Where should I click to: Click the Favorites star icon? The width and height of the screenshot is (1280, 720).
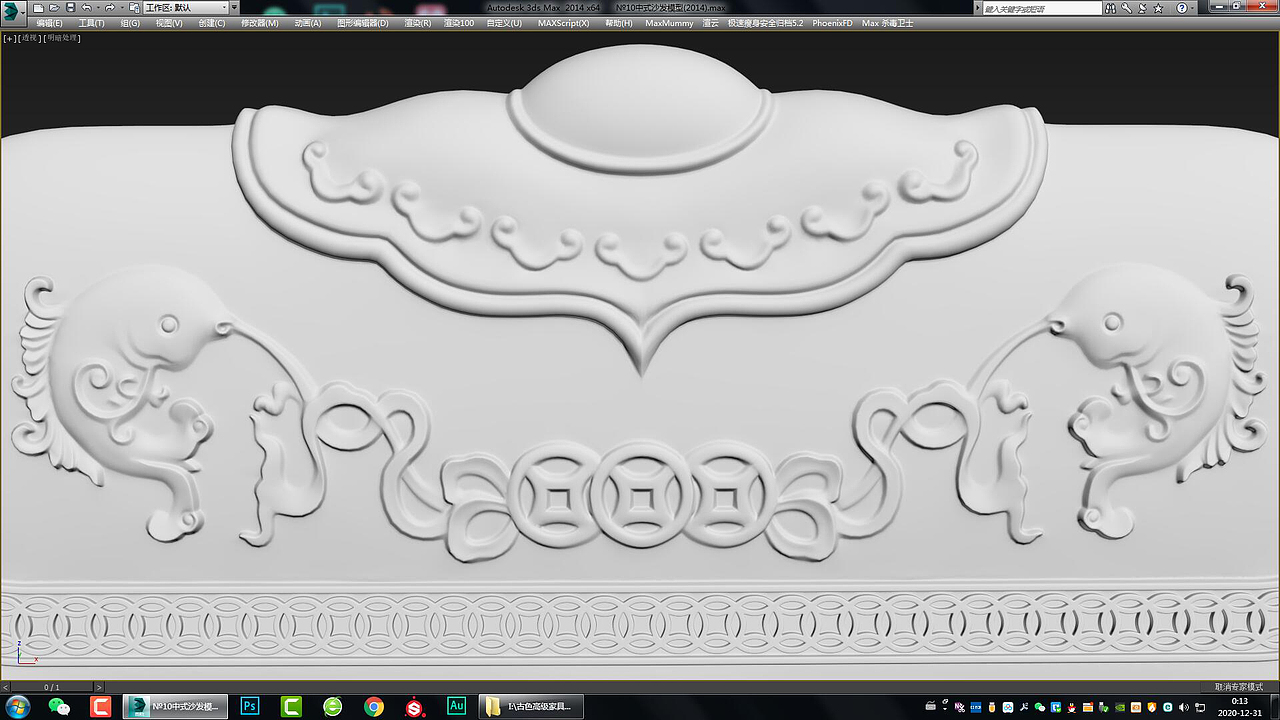pos(1158,8)
